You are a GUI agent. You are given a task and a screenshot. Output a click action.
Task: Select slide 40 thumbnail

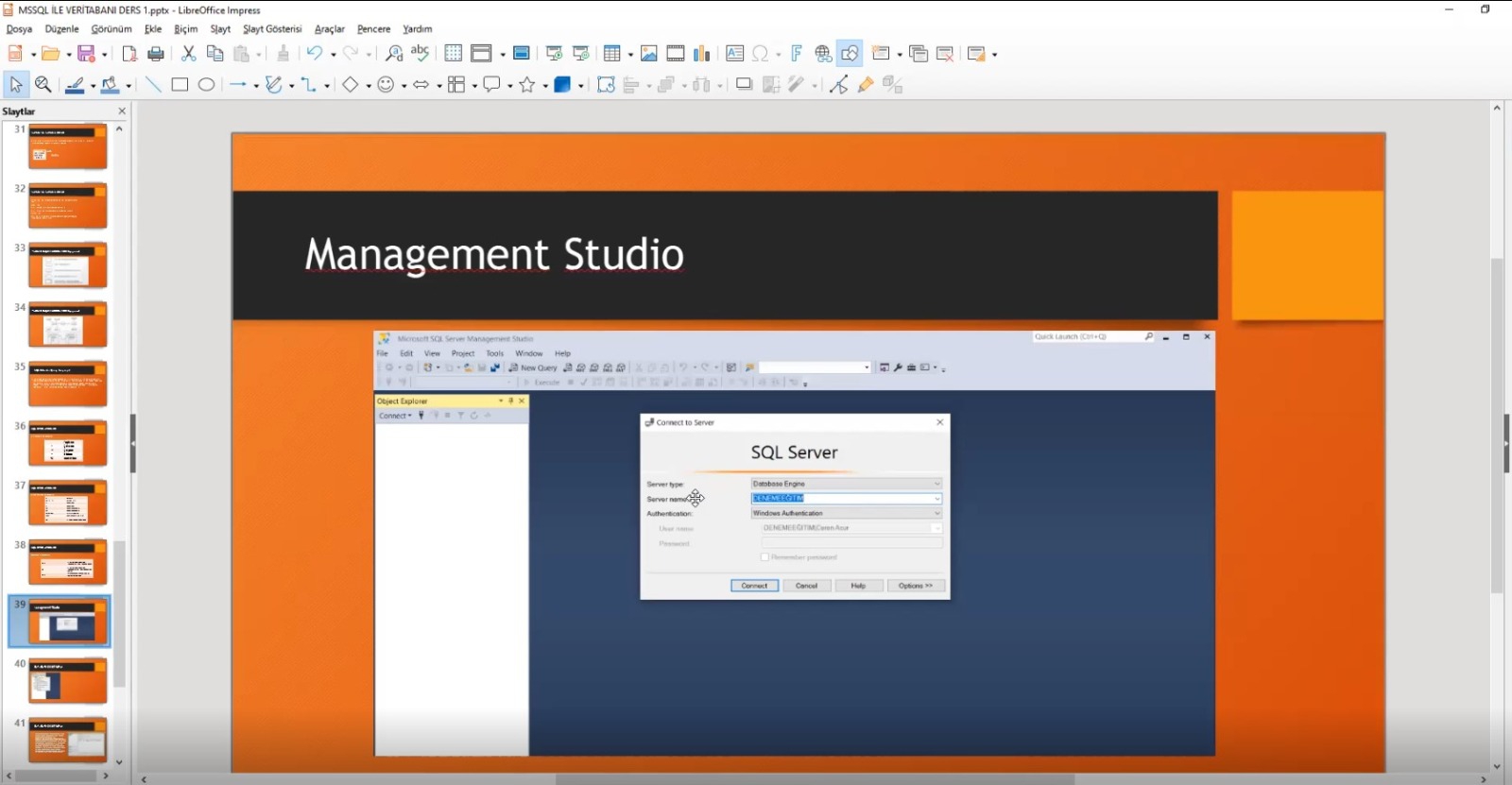point(68,681)
